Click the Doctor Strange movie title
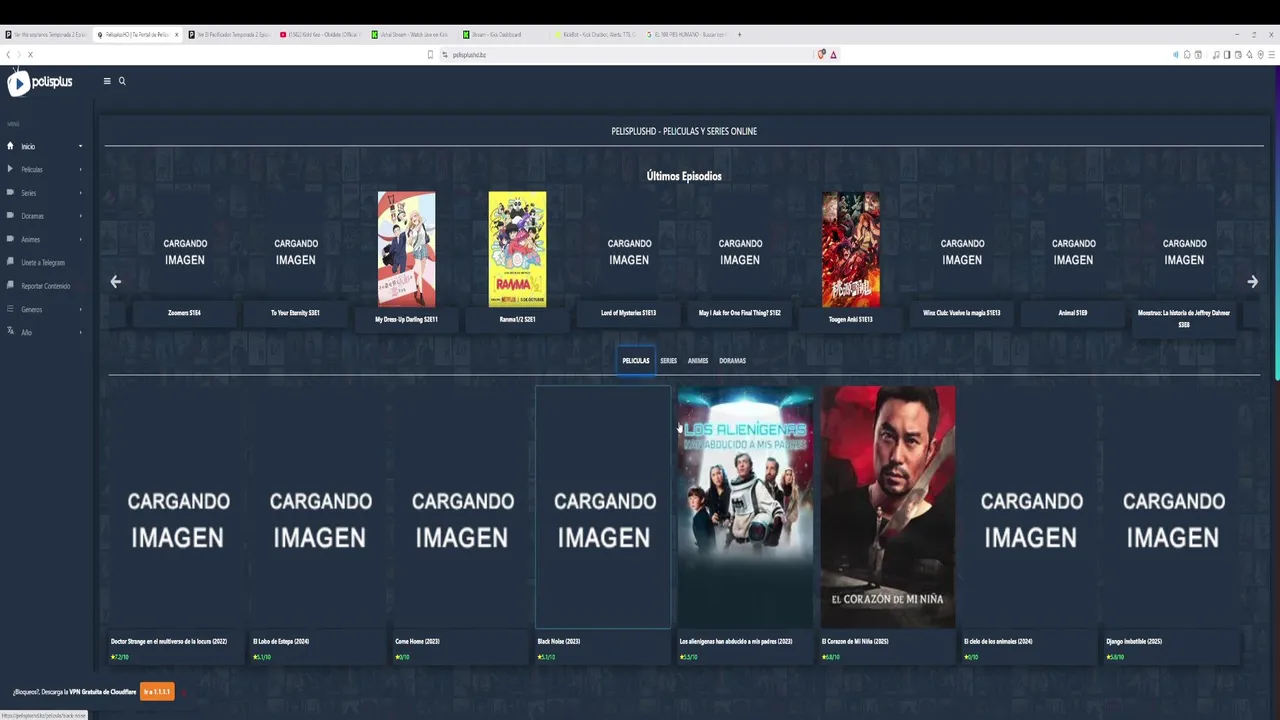The width and height of the screenshot is (1280, 720). tap(169, 641)
